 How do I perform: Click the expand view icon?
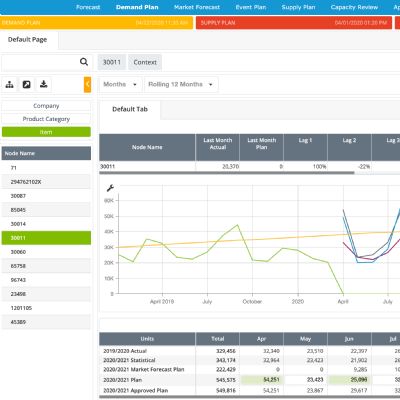(27, 85)
